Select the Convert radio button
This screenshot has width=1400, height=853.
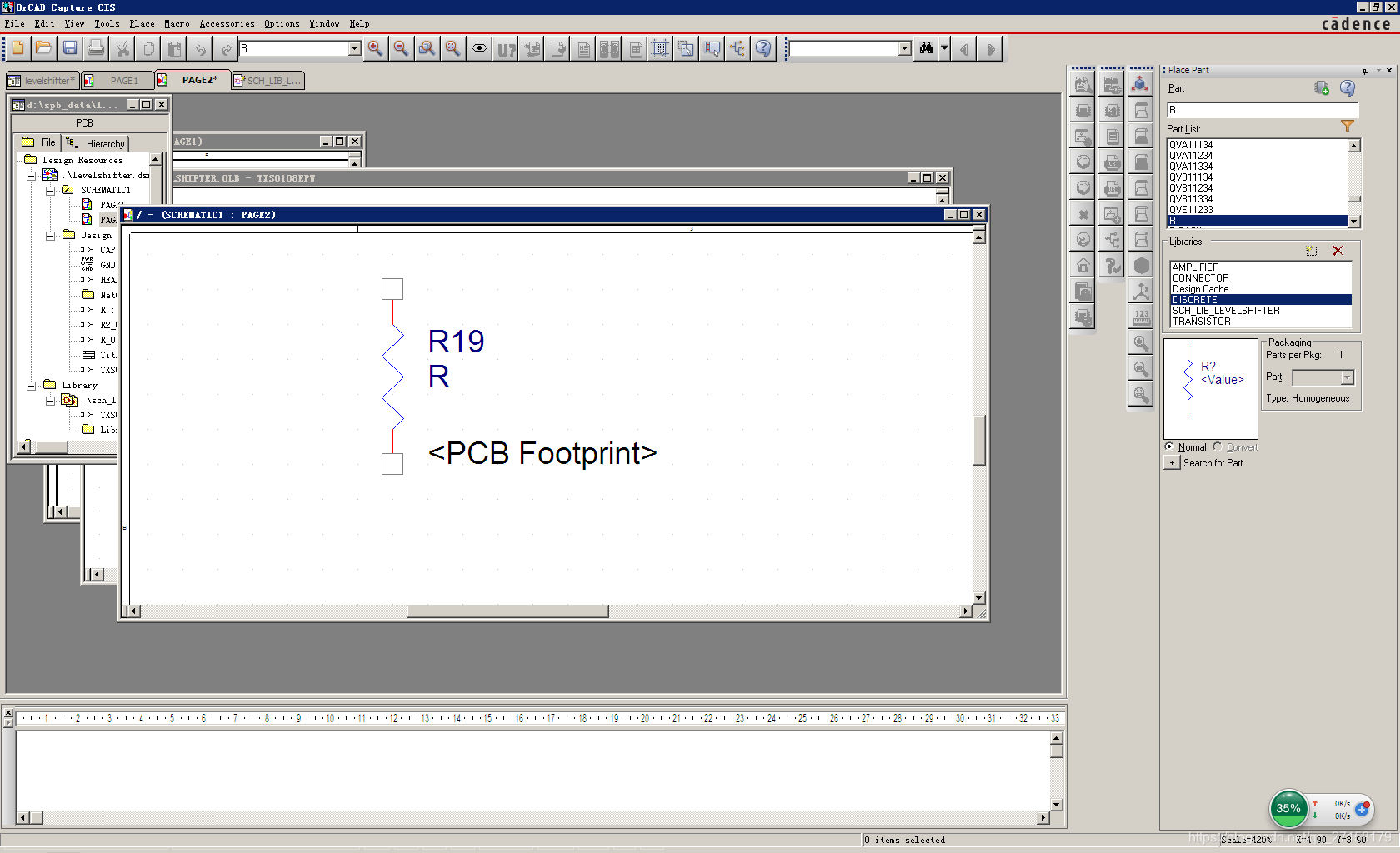(x=1217, y=447)
